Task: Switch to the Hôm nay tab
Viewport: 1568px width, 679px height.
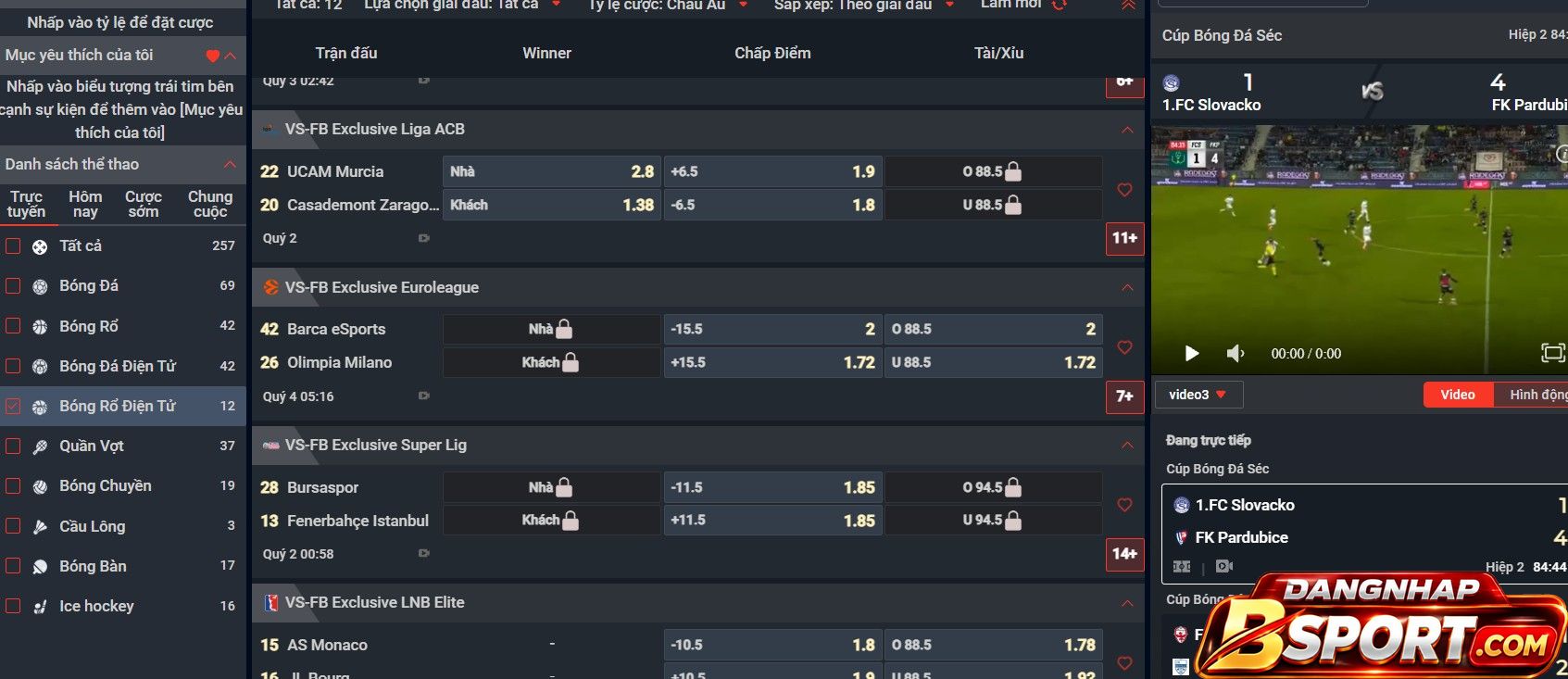Action: click(x=85, y=204)
